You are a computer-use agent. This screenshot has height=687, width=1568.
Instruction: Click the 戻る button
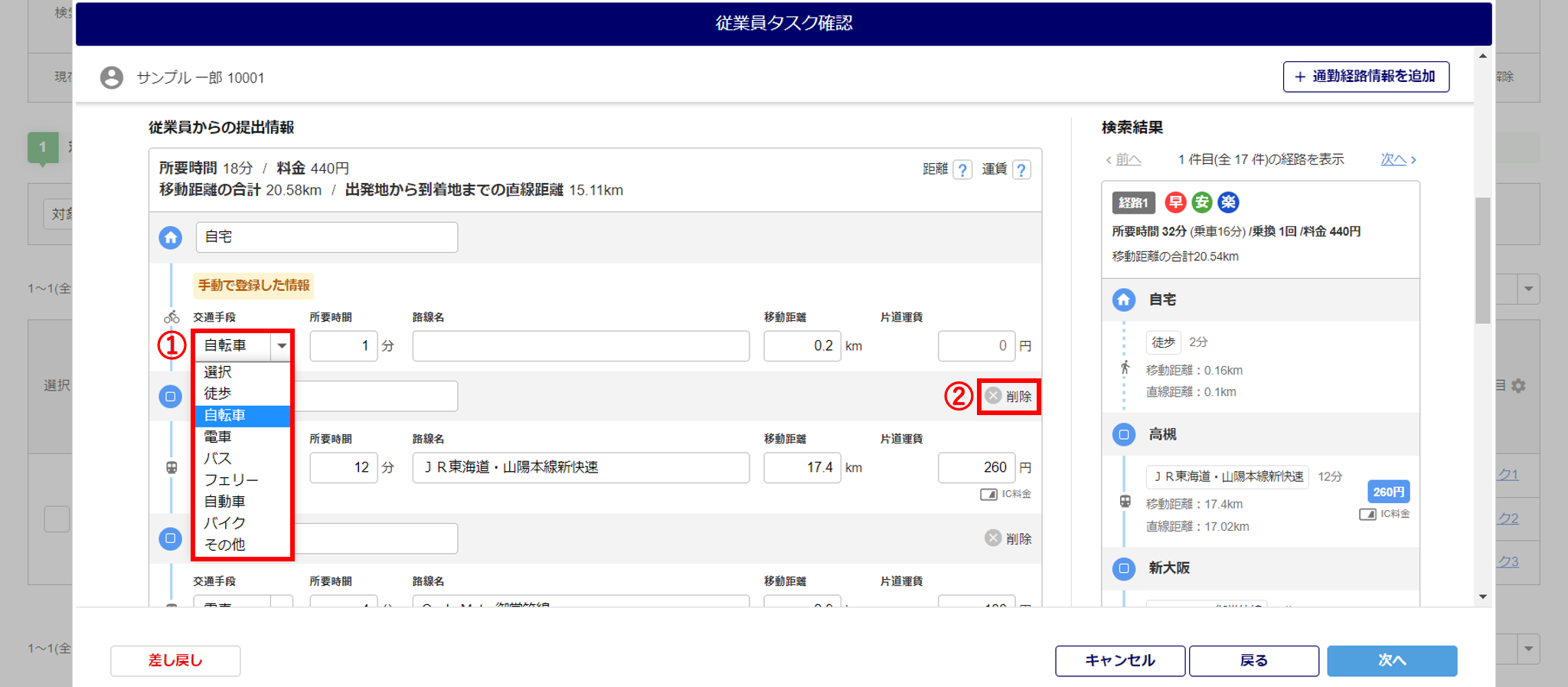(x=1254, y=660)
